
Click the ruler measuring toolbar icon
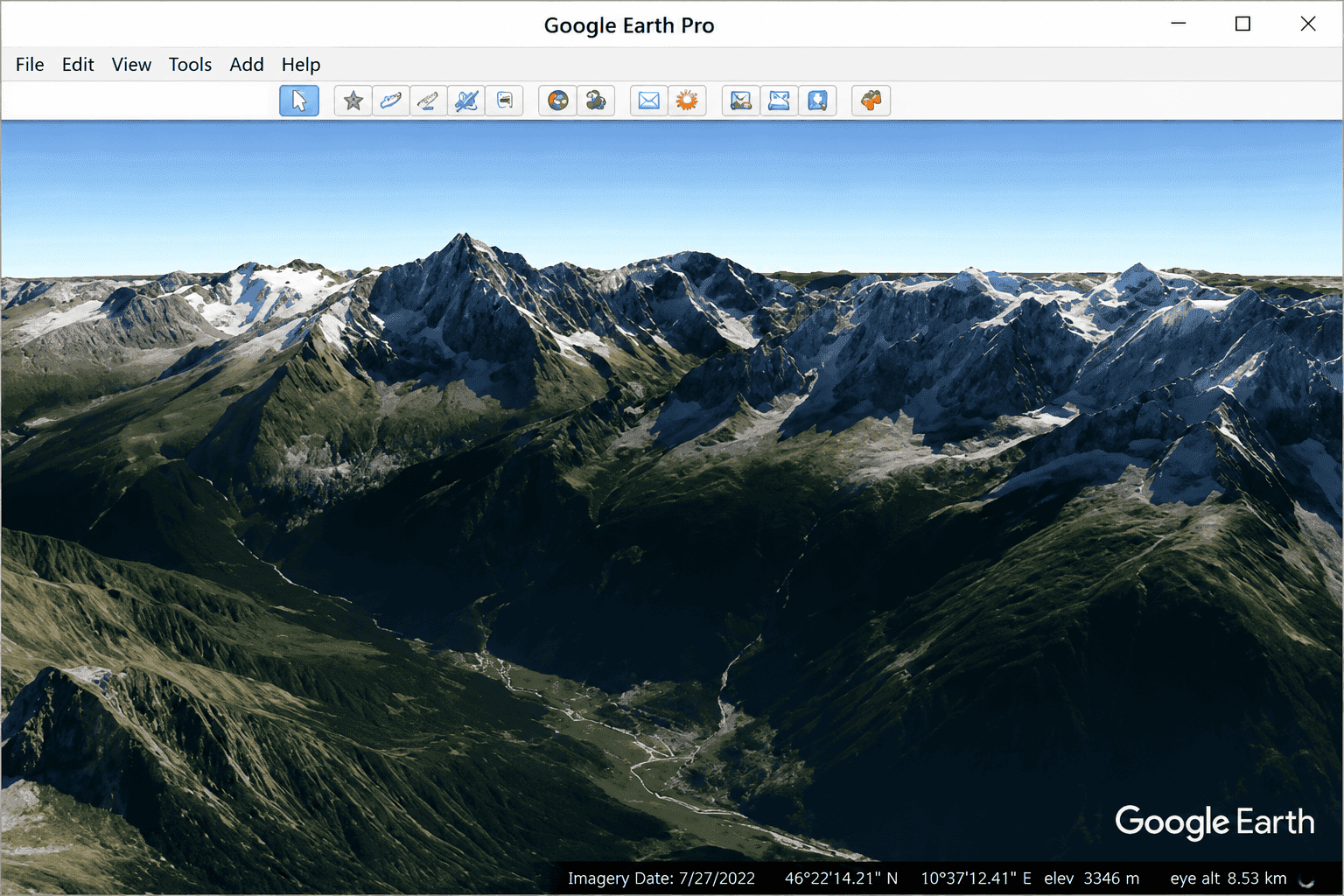[x=429, y=101]
